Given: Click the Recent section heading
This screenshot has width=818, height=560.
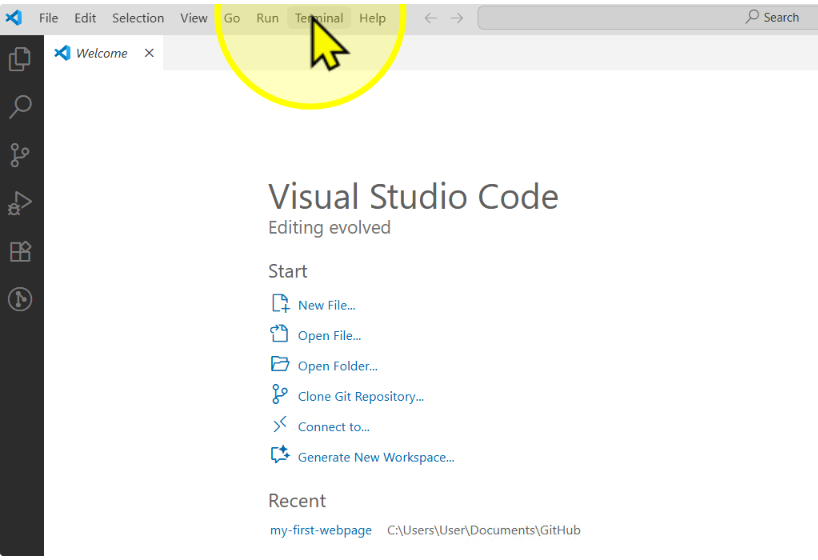Looking at the screenshot, I should point(297,501).
